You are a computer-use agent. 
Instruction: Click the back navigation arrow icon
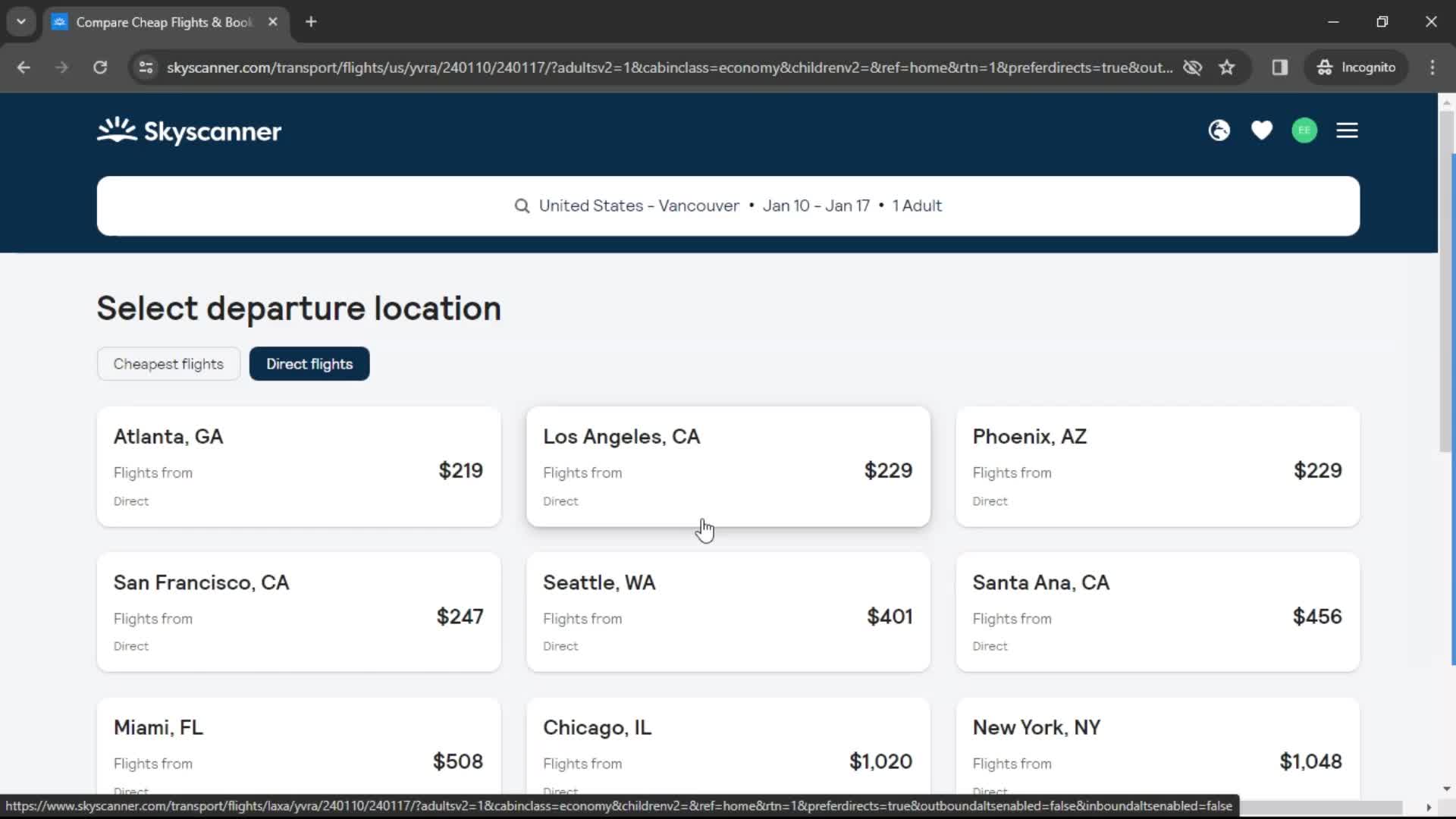click(x=24, y=67)
